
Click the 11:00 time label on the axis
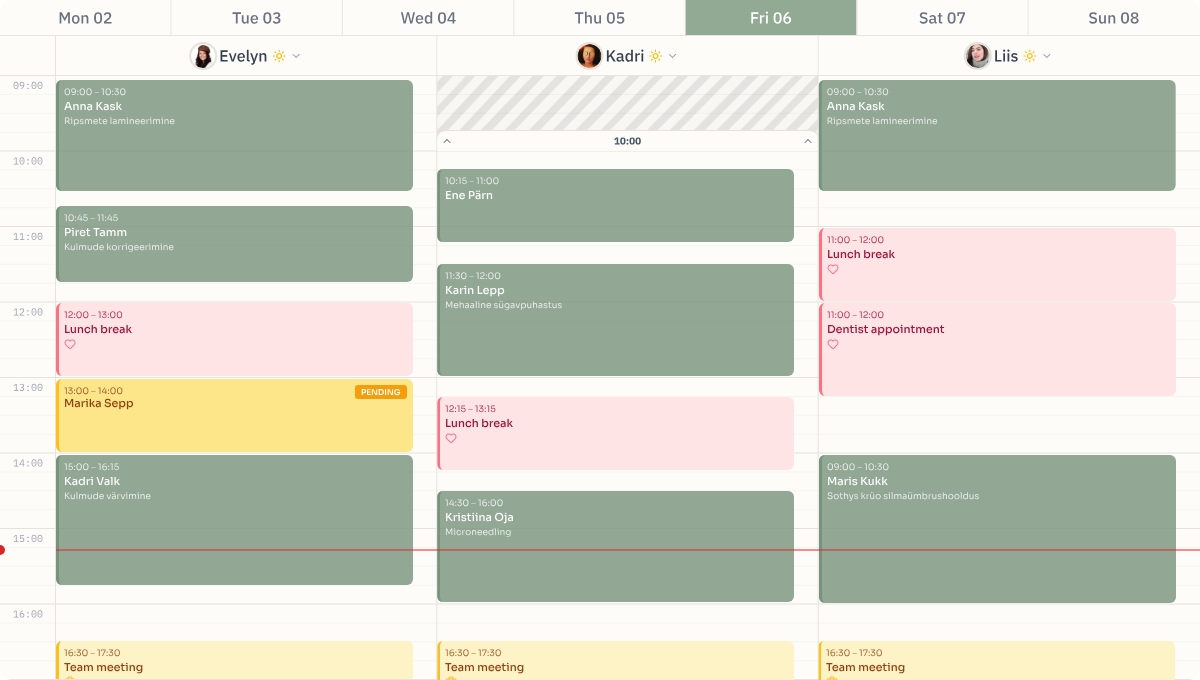[28, 237]
